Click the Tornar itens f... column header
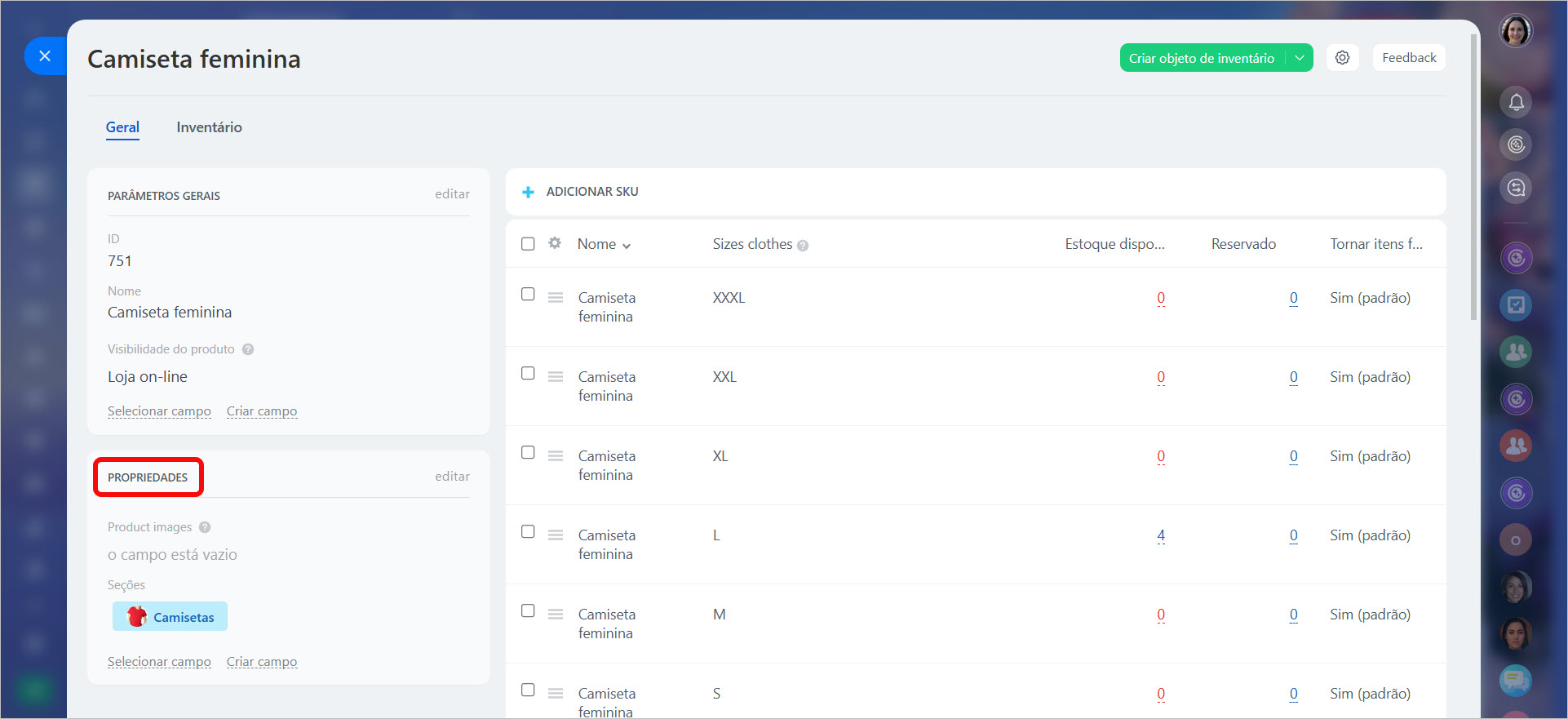 (1376, 244)
